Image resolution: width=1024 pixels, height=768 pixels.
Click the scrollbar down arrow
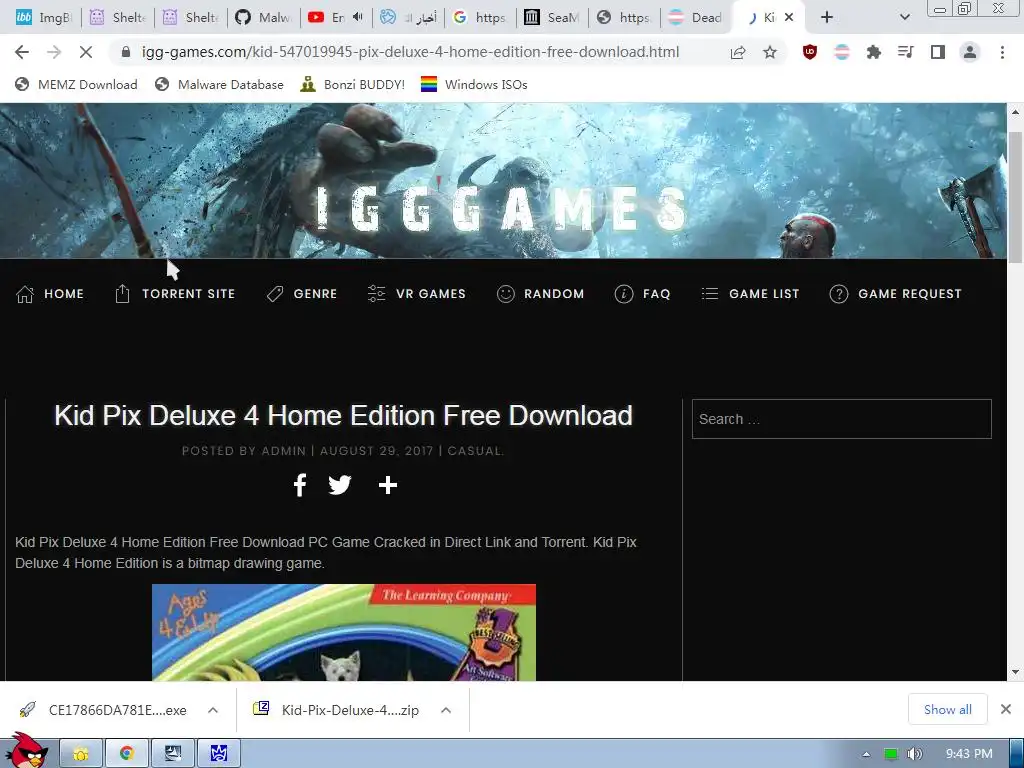pos(1015,672)
